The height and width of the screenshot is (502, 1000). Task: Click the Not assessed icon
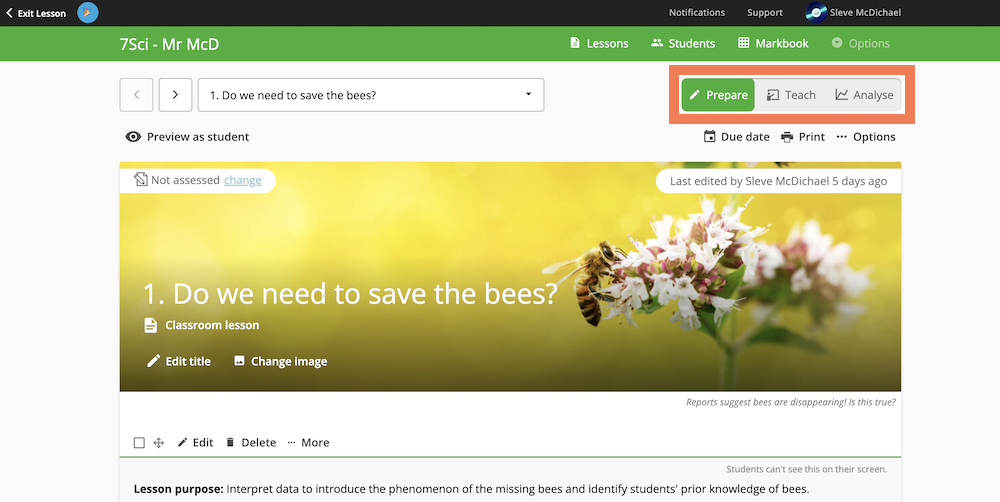[x=141, y=180]
